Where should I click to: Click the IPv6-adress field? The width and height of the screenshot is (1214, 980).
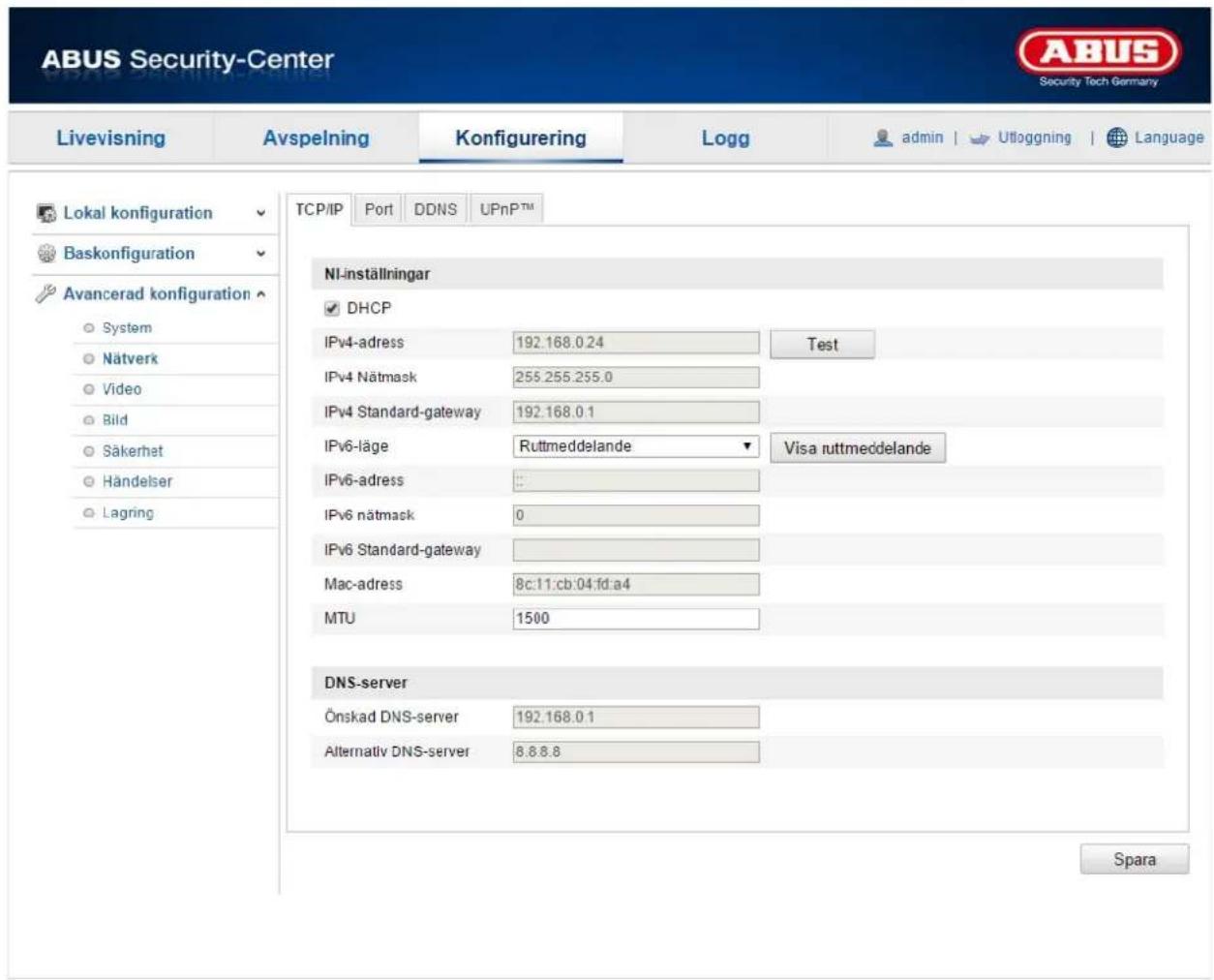pyautogui.click(x=636, y=481)
